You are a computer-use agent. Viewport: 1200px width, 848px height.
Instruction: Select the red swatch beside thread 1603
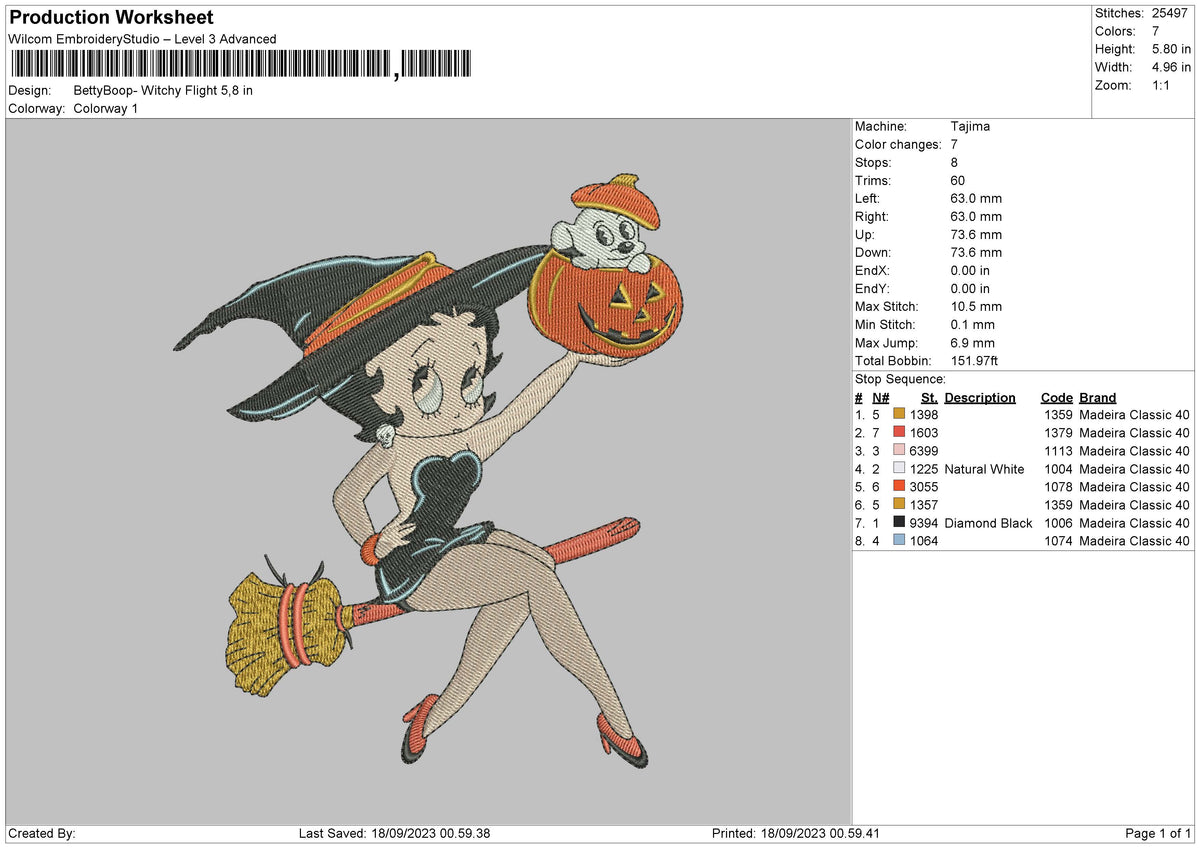click(898, 432)
